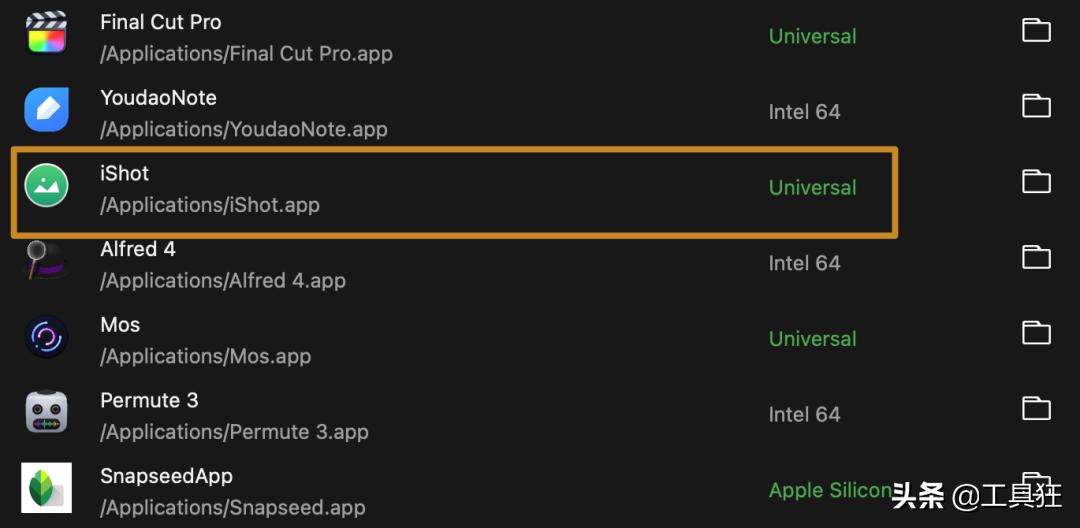Click the Universal label for Mos
Screen dimensions: 1080x528
click(812, 339)
